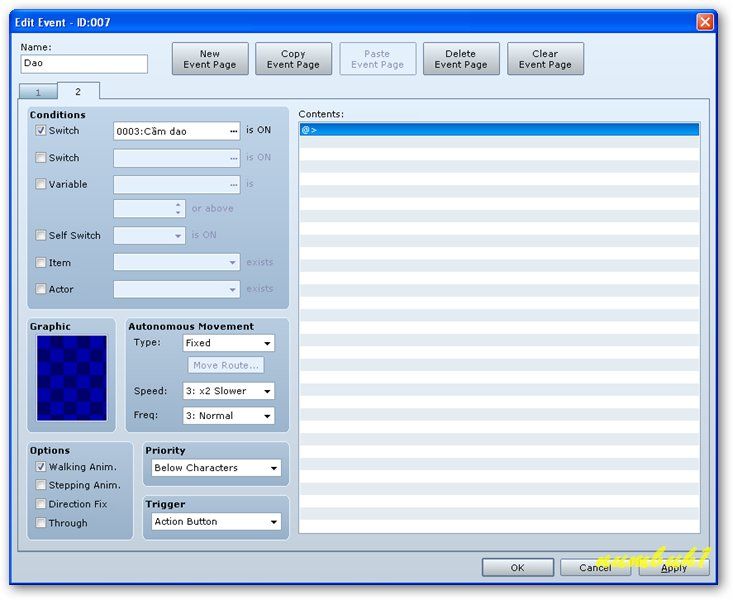The height and width of the screenshot is (600, 733).
Task: Uncheck the first Switch condition
Action: (x=41, y=130)
